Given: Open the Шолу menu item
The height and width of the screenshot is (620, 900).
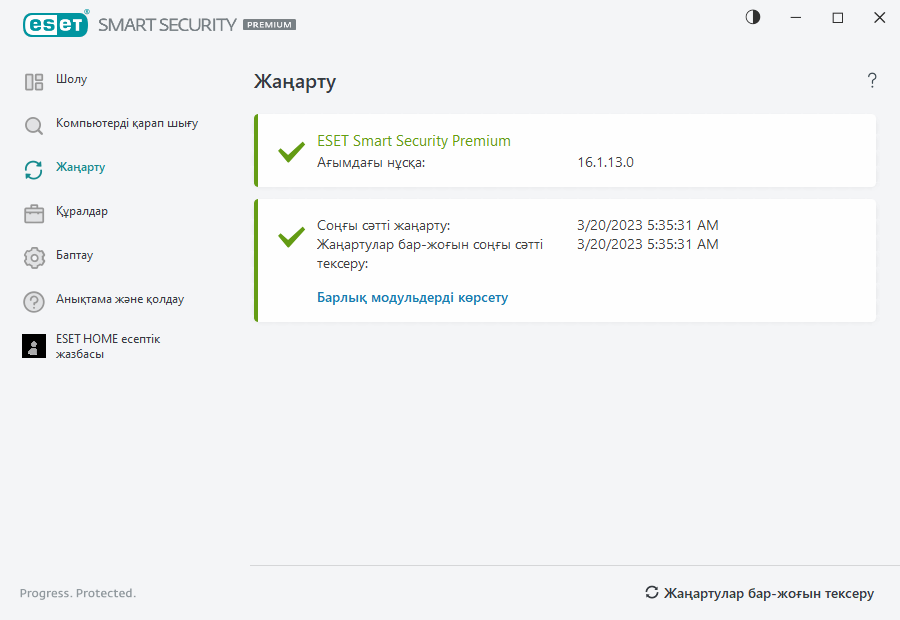Looking at the screenshot, I should tap(72, 79).
